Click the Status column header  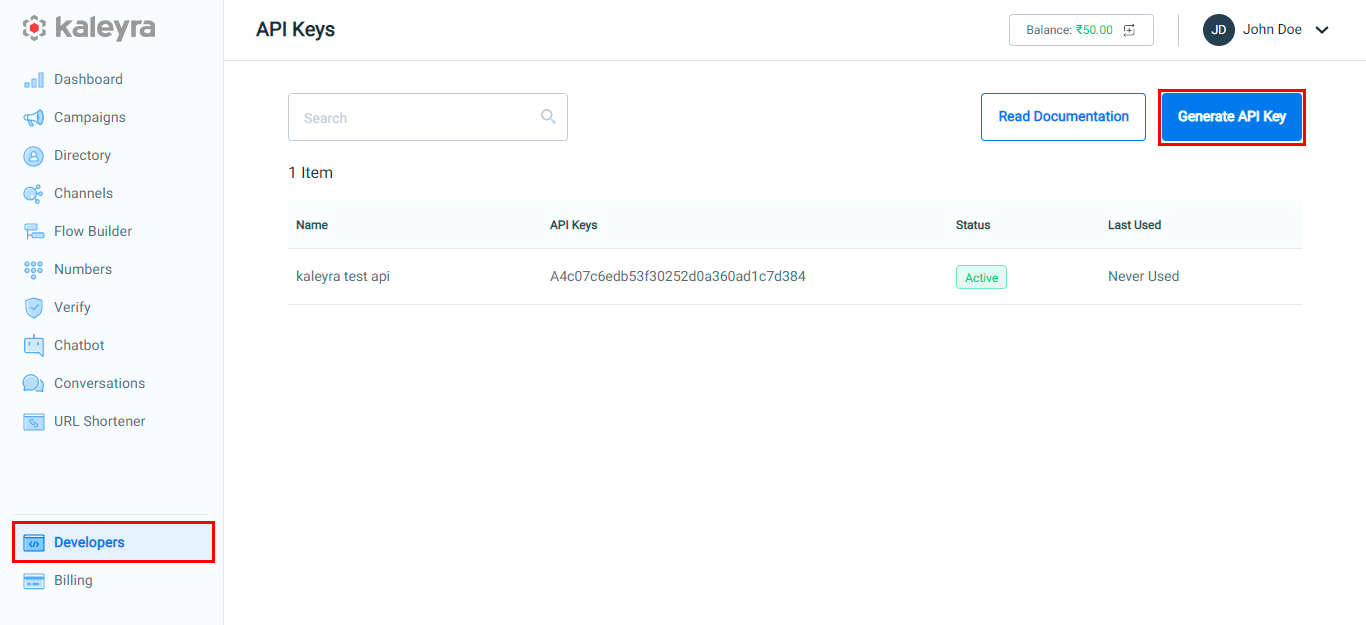(x=973, y=225)
